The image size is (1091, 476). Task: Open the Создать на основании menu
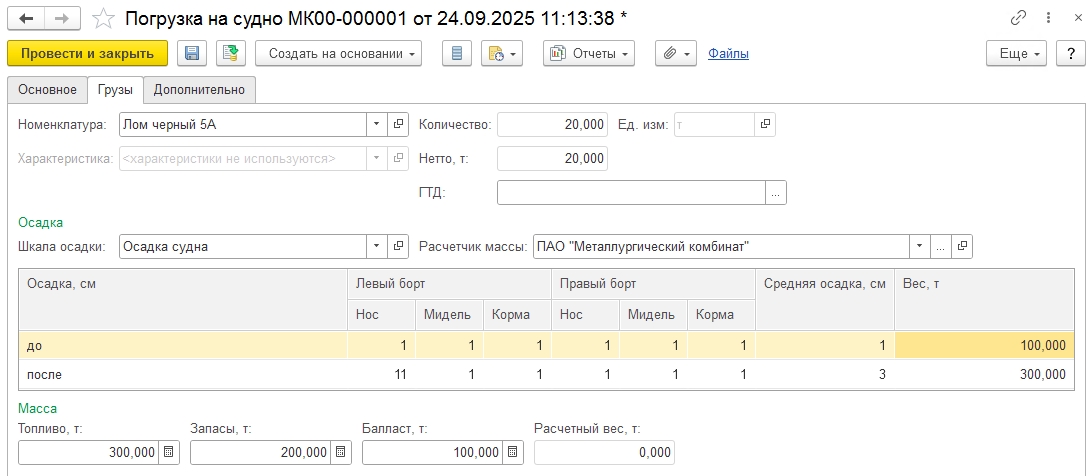(338, 53)
